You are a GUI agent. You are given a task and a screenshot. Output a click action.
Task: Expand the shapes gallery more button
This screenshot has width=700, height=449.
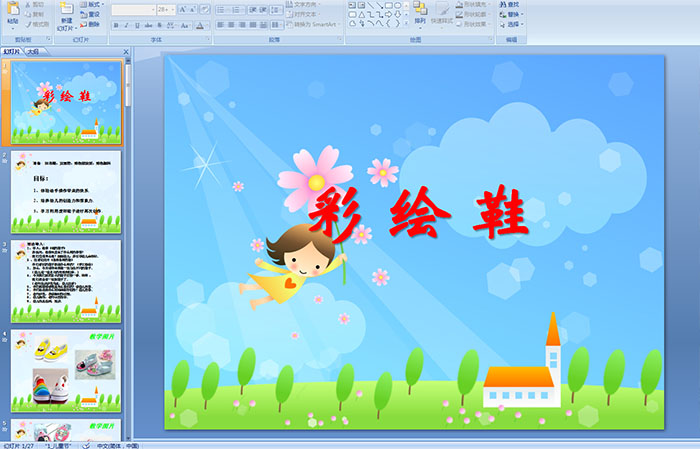(x=406, y=24)
